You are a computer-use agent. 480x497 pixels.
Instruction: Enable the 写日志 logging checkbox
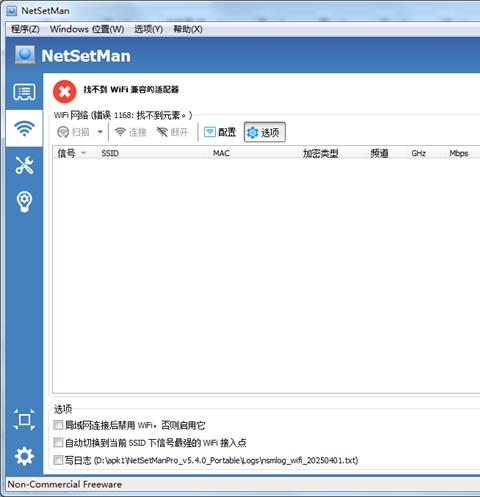[x=58, y=460]
